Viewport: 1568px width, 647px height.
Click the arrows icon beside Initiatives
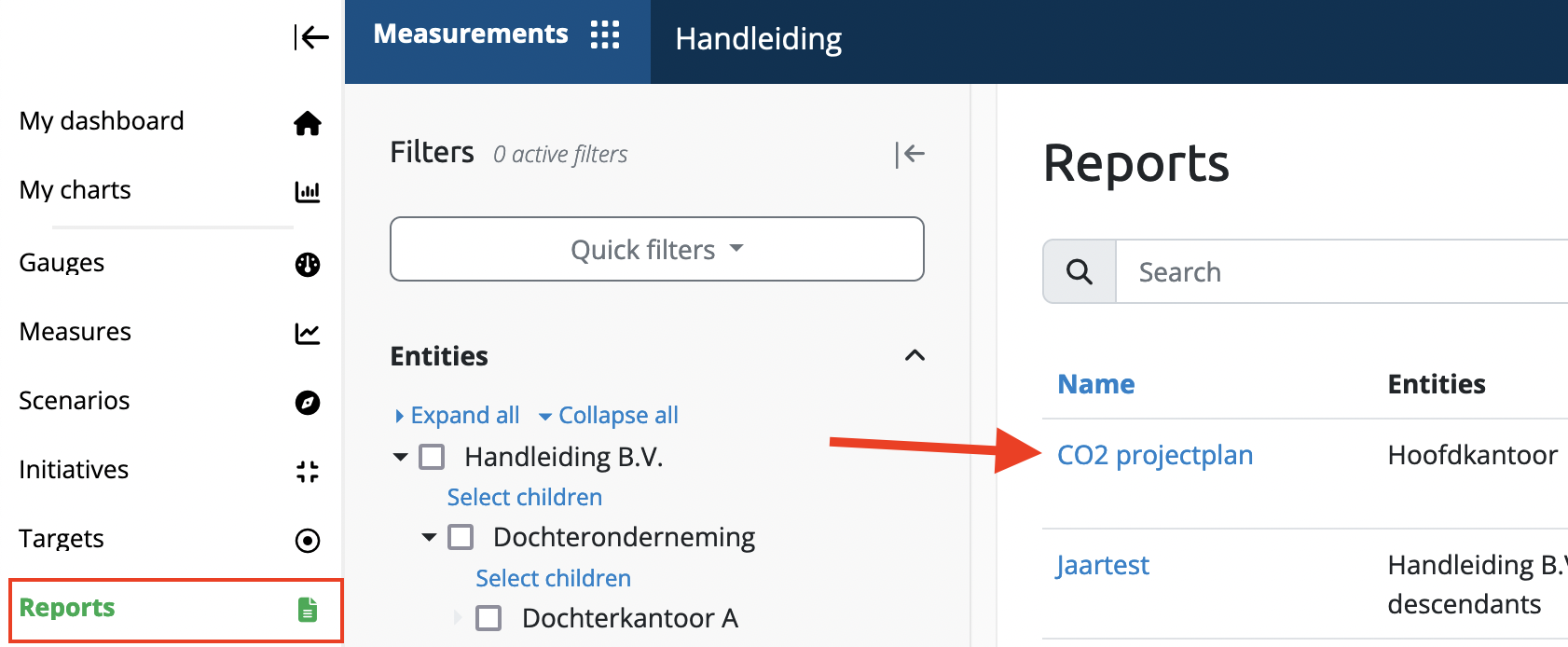click(x=308, y=472)
